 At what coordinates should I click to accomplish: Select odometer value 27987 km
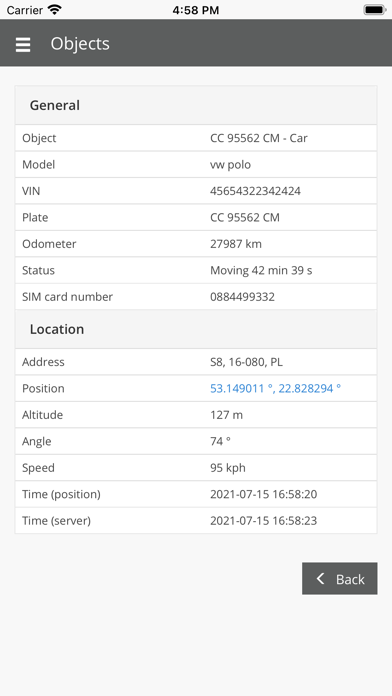[x=236, y=244]
